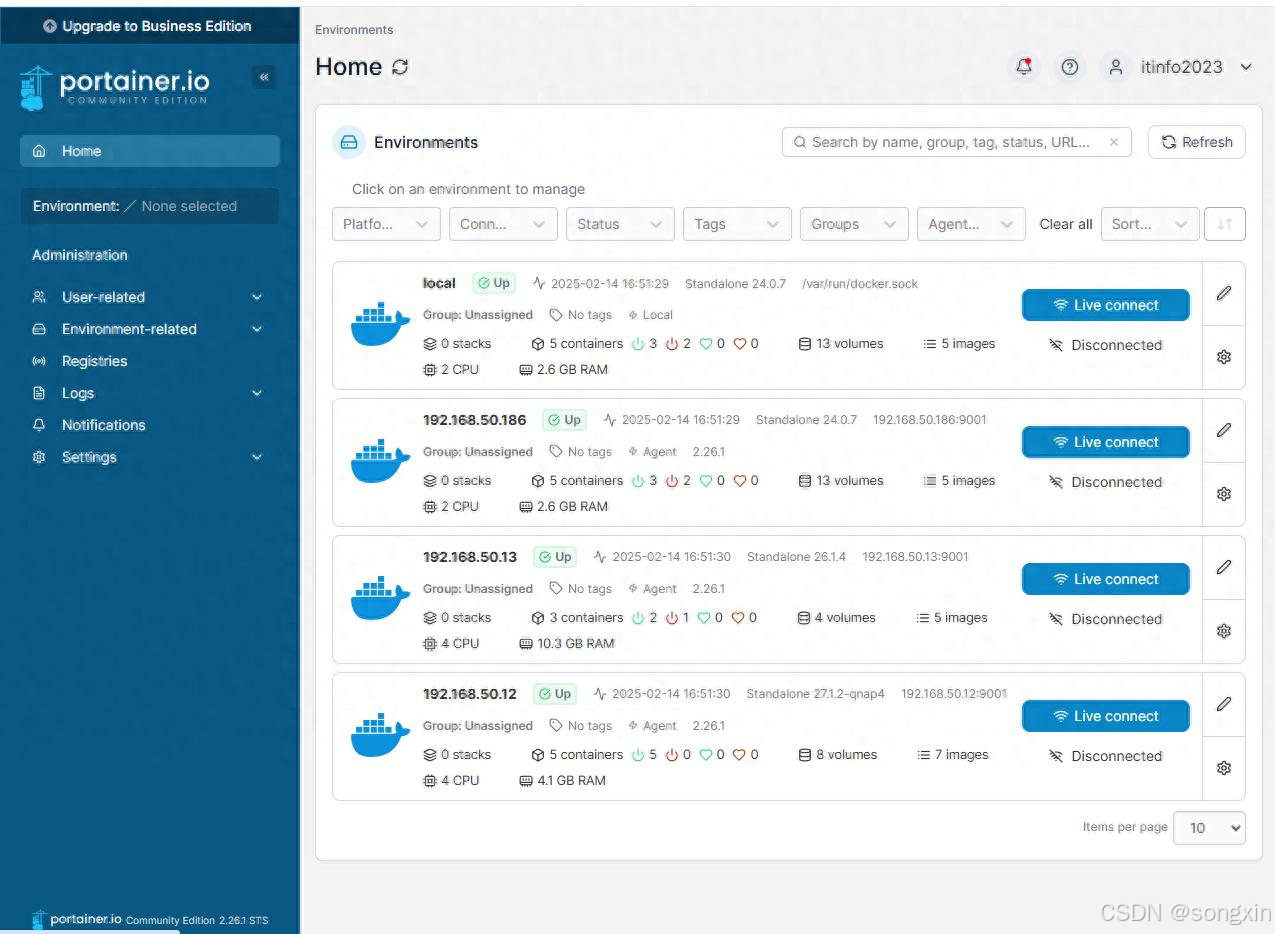The height and width of the screenshot is (934, 1275).
Task: Open the 192.168.50.13 environment name
Action: (x=470, y=557)
